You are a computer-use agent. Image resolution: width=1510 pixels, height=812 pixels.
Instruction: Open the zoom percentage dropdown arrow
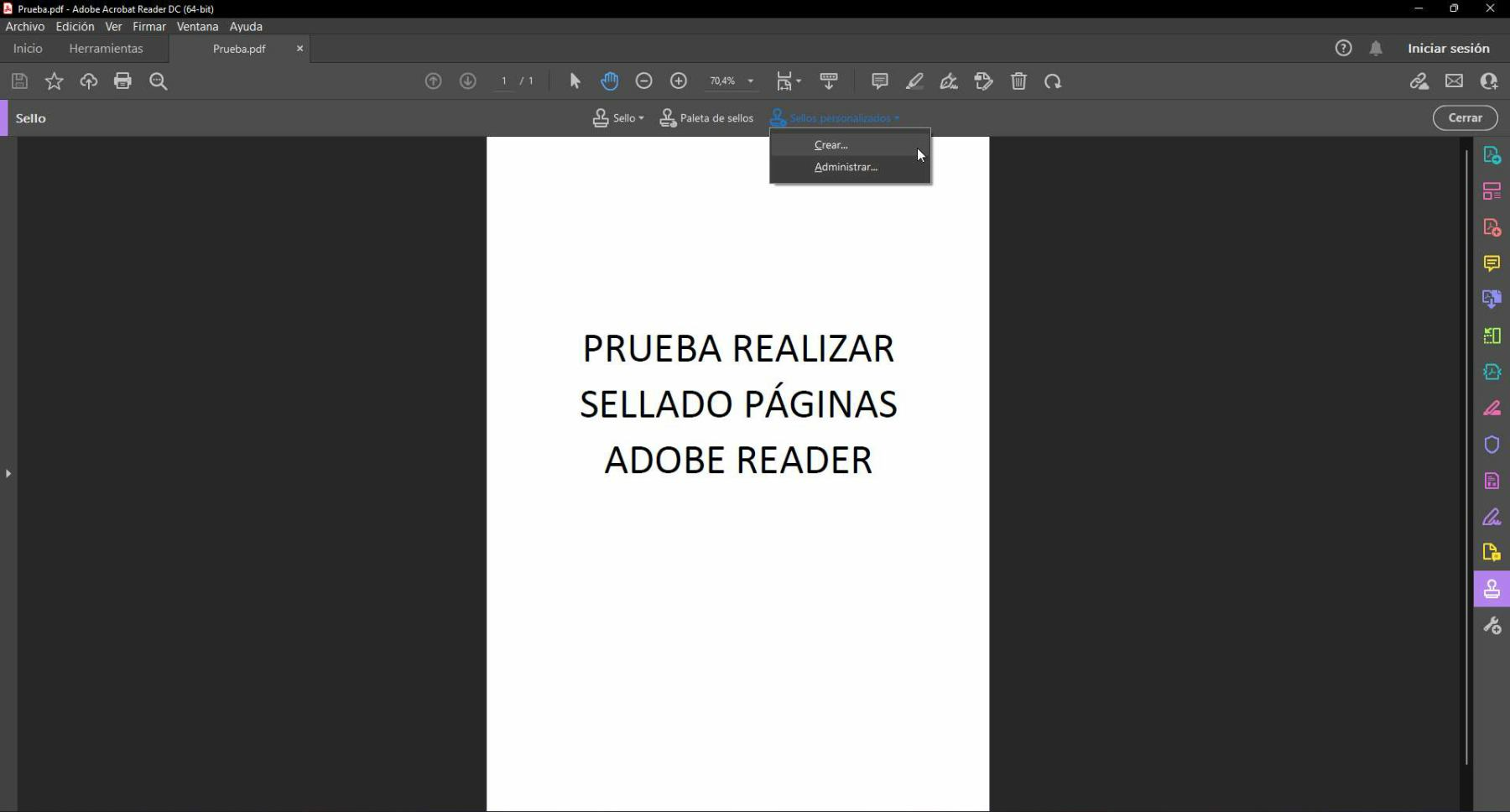click(750, 81)
